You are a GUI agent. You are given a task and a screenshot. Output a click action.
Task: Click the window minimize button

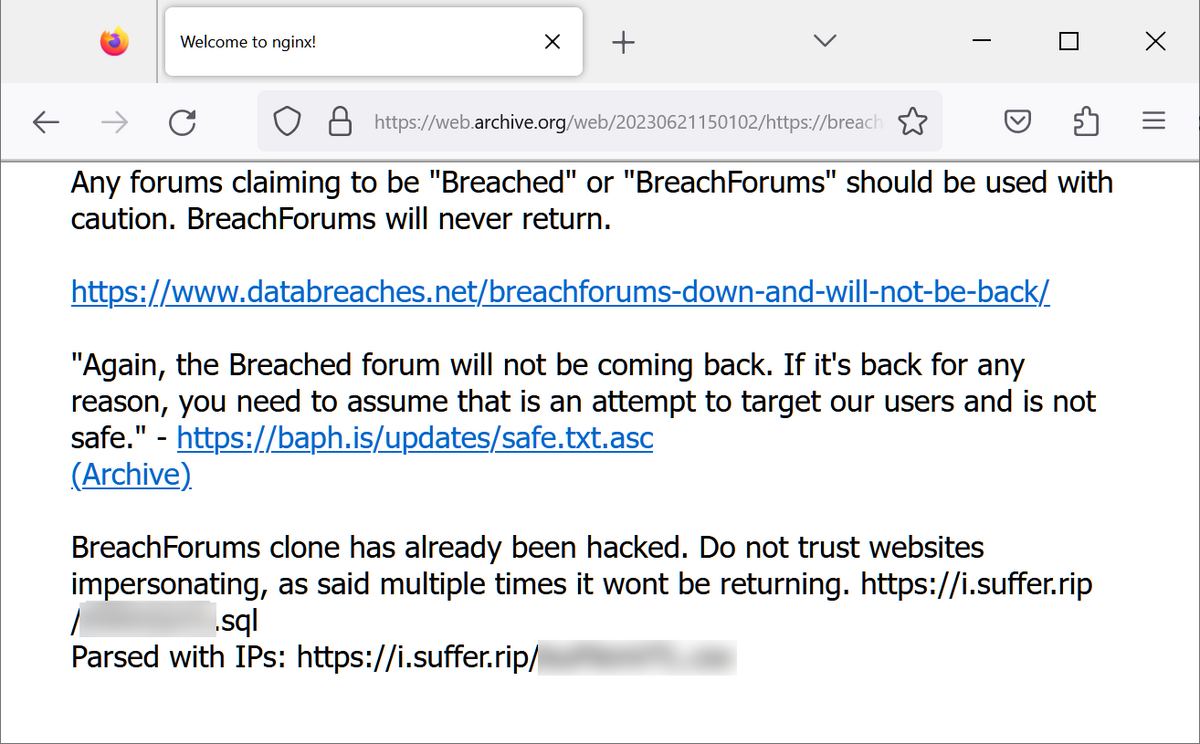click(x=981, y=41)
